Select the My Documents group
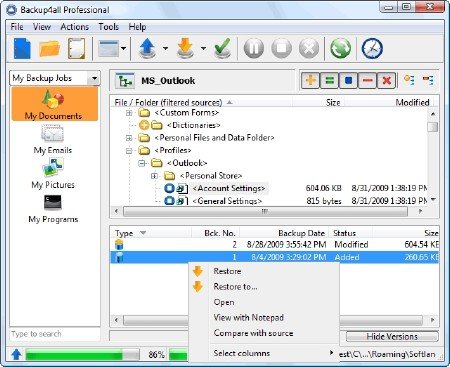Image resolution: width=450 pixels, height=367 pixels. click(x=55, y=104)
